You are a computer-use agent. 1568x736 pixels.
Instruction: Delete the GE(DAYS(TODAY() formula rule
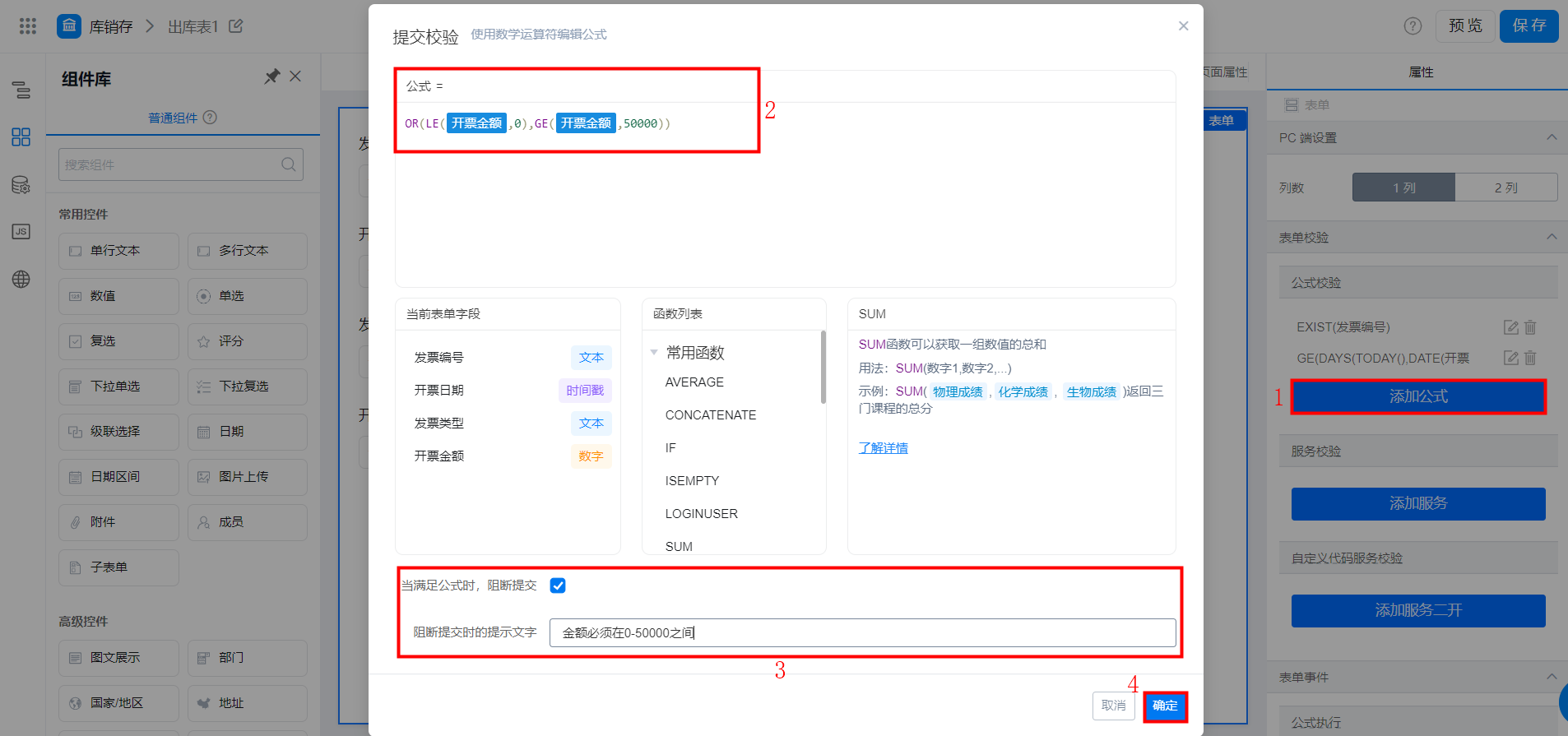tap(1530, 358)
